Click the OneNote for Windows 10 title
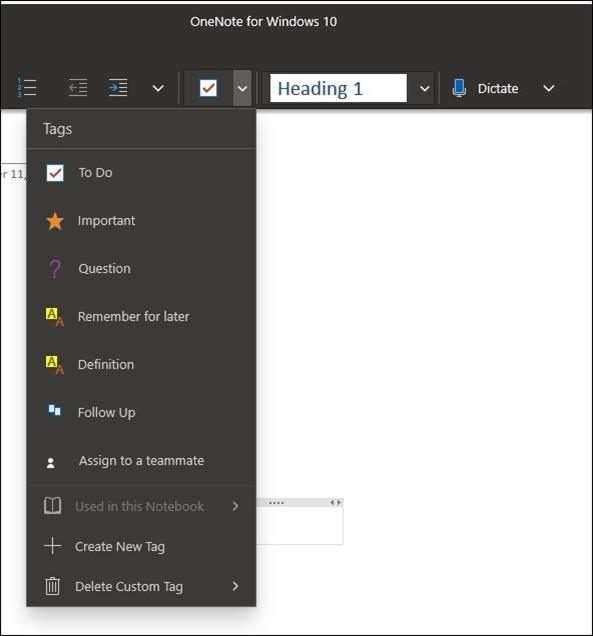This screenshot has height=636, width=593. [x=263, y=21]
